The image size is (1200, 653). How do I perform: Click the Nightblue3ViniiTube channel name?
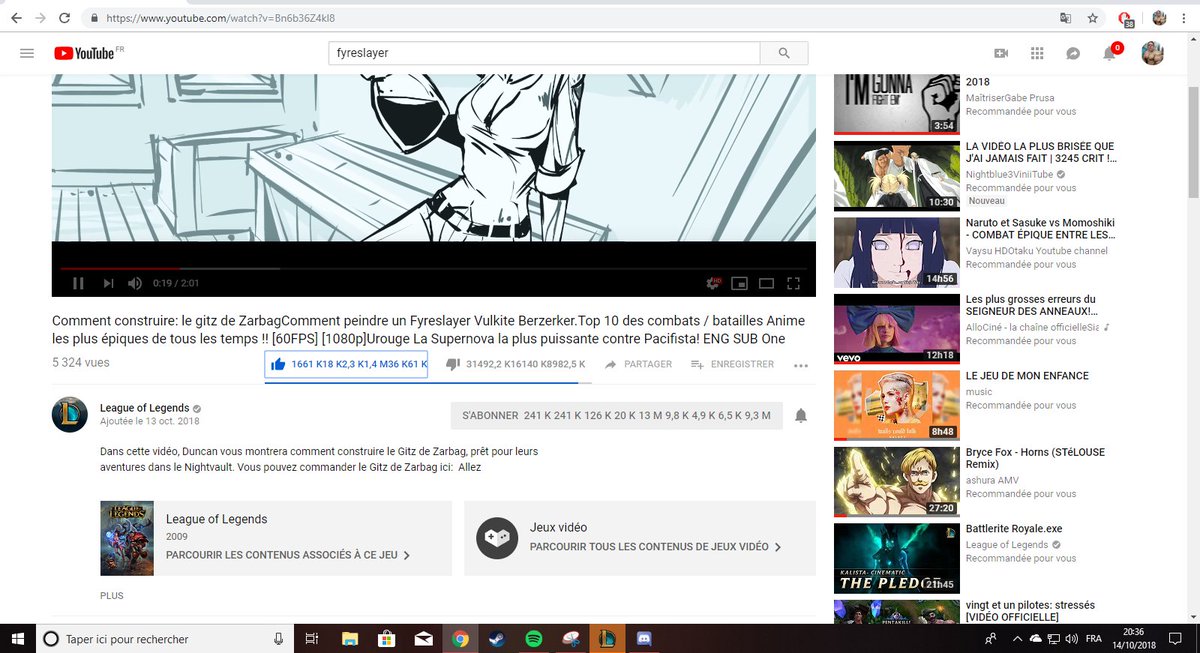pyautogui.click(x=1008, y=175)
